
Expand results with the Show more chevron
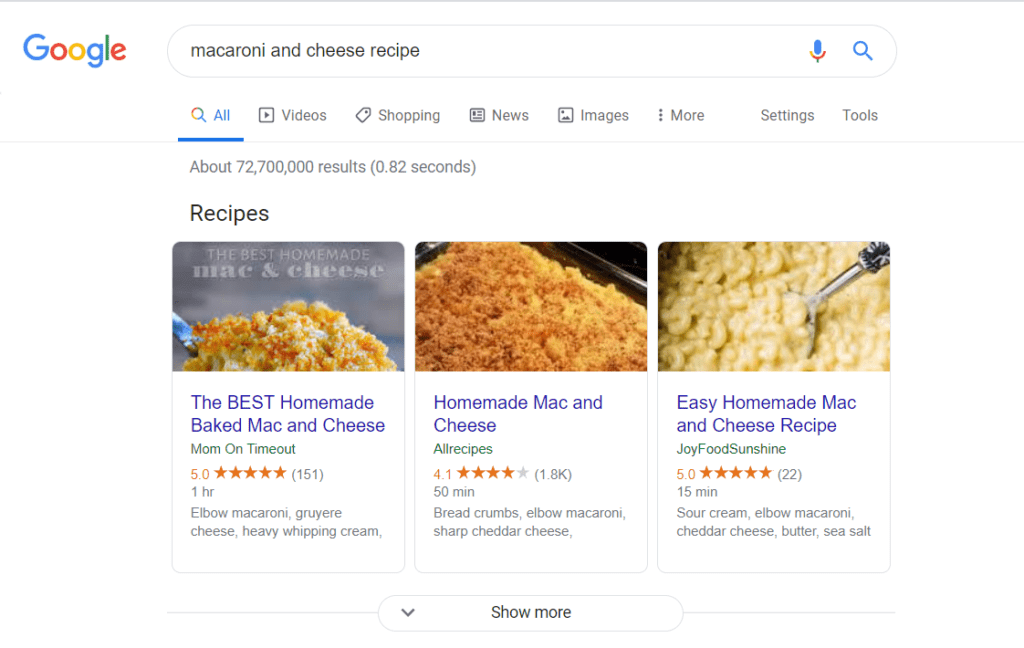pos(408,612)
